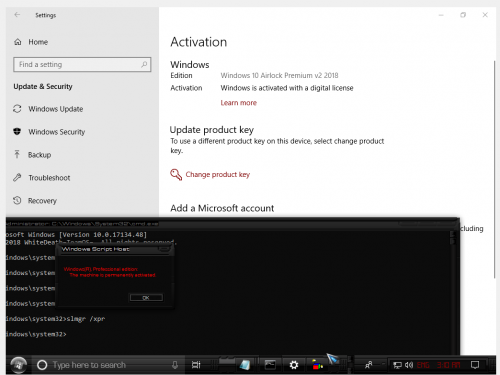Click the ENG language indicator

coord(423,365)
